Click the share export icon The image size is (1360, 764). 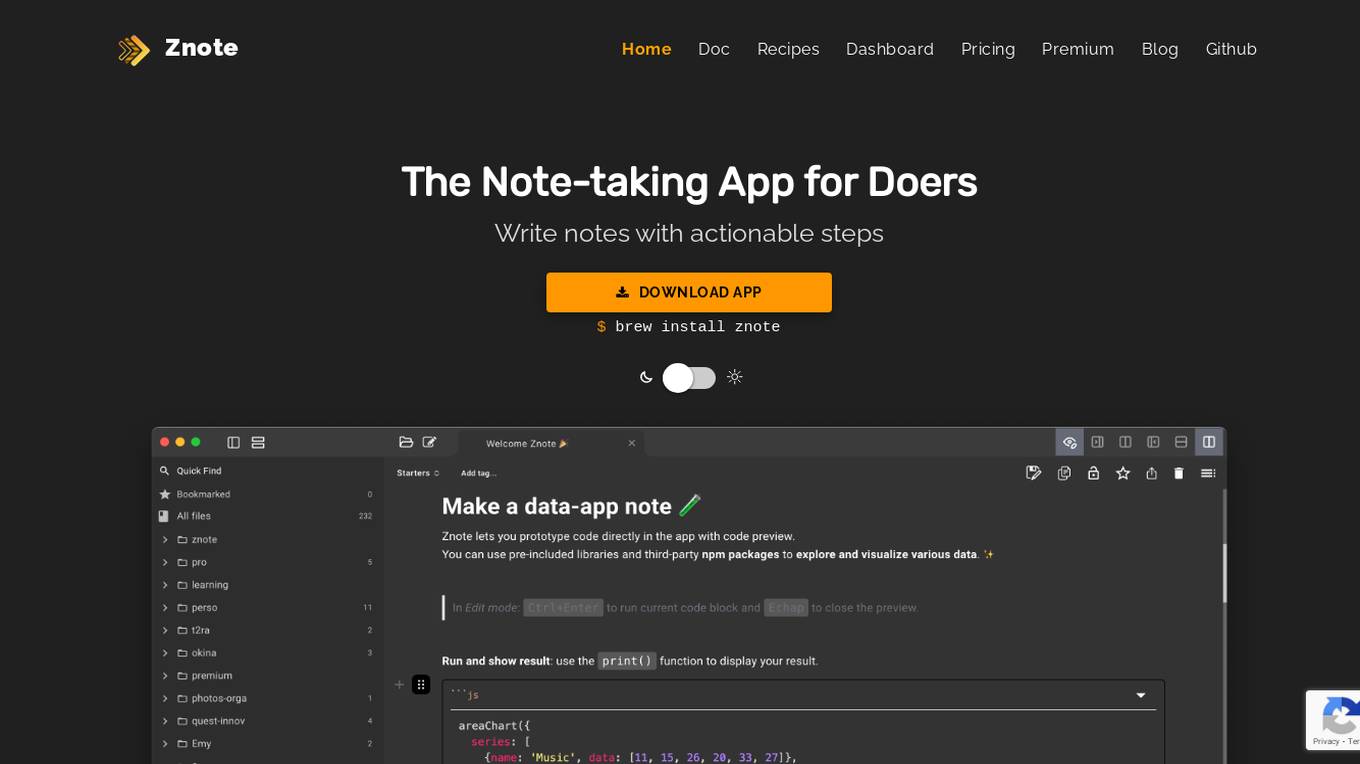[1152, 473]
